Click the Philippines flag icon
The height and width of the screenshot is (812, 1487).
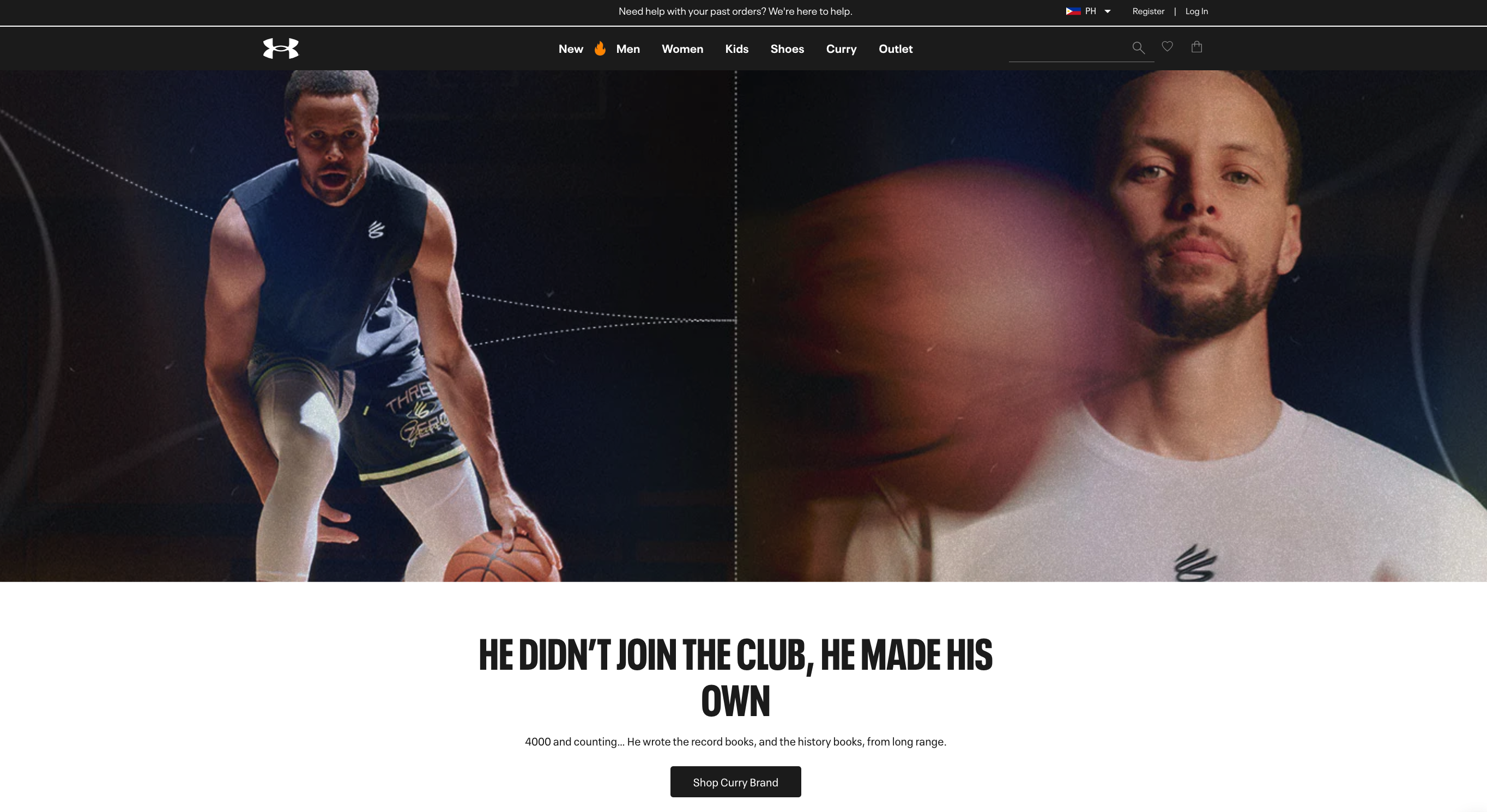[x=1073, y=11]
